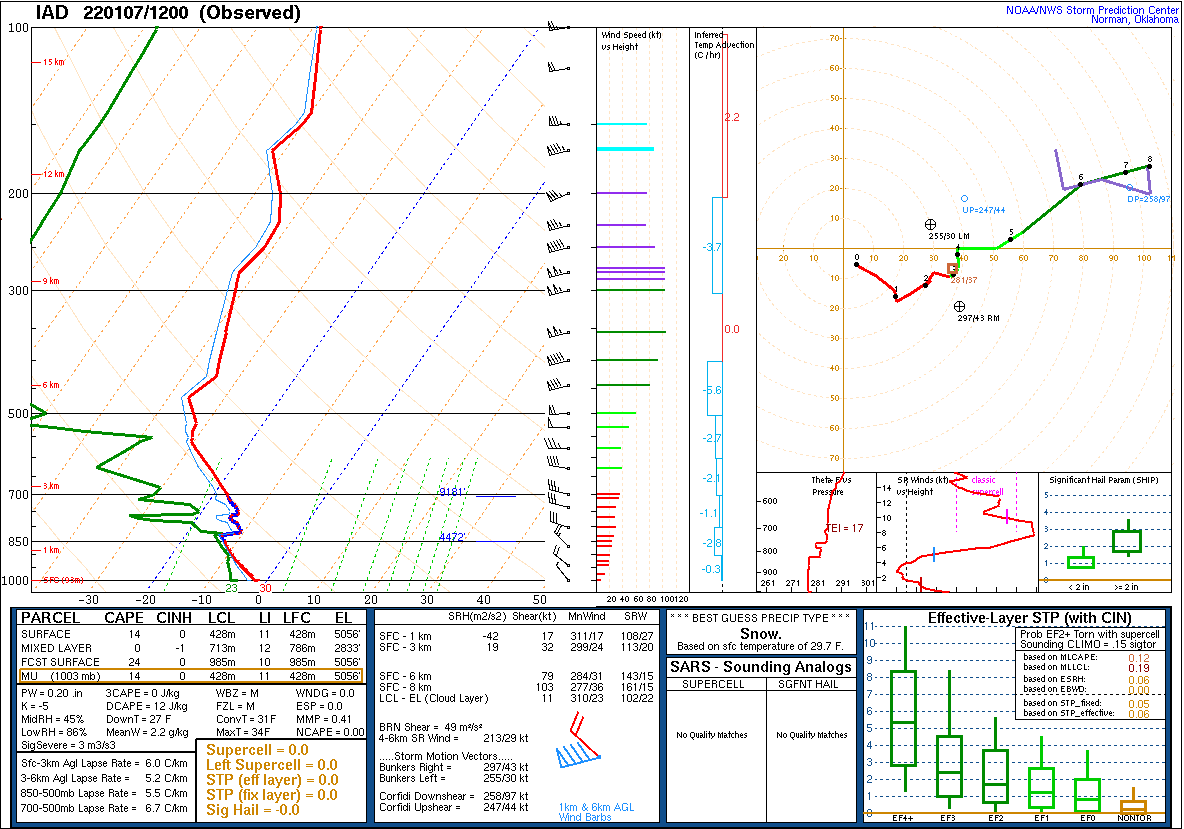Click the Corfidi Upshear = 247/44 kt line

click(454, 807)
